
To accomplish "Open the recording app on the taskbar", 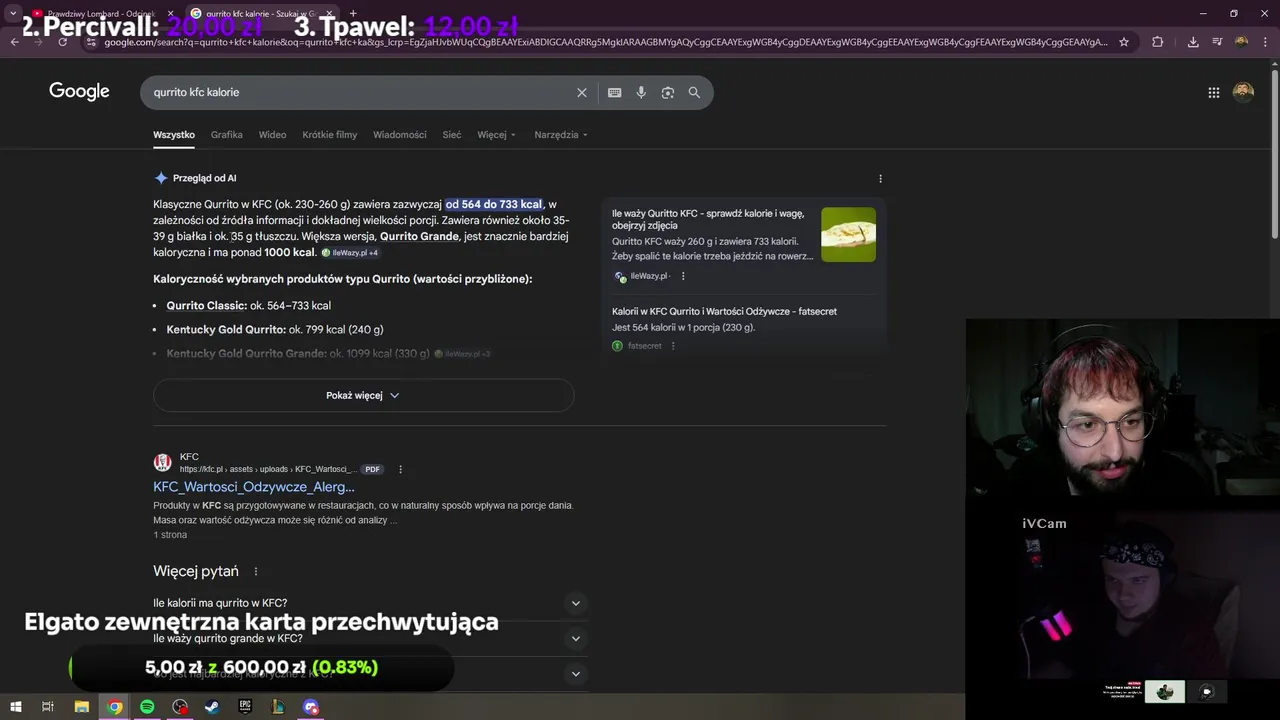I will 180,707.
